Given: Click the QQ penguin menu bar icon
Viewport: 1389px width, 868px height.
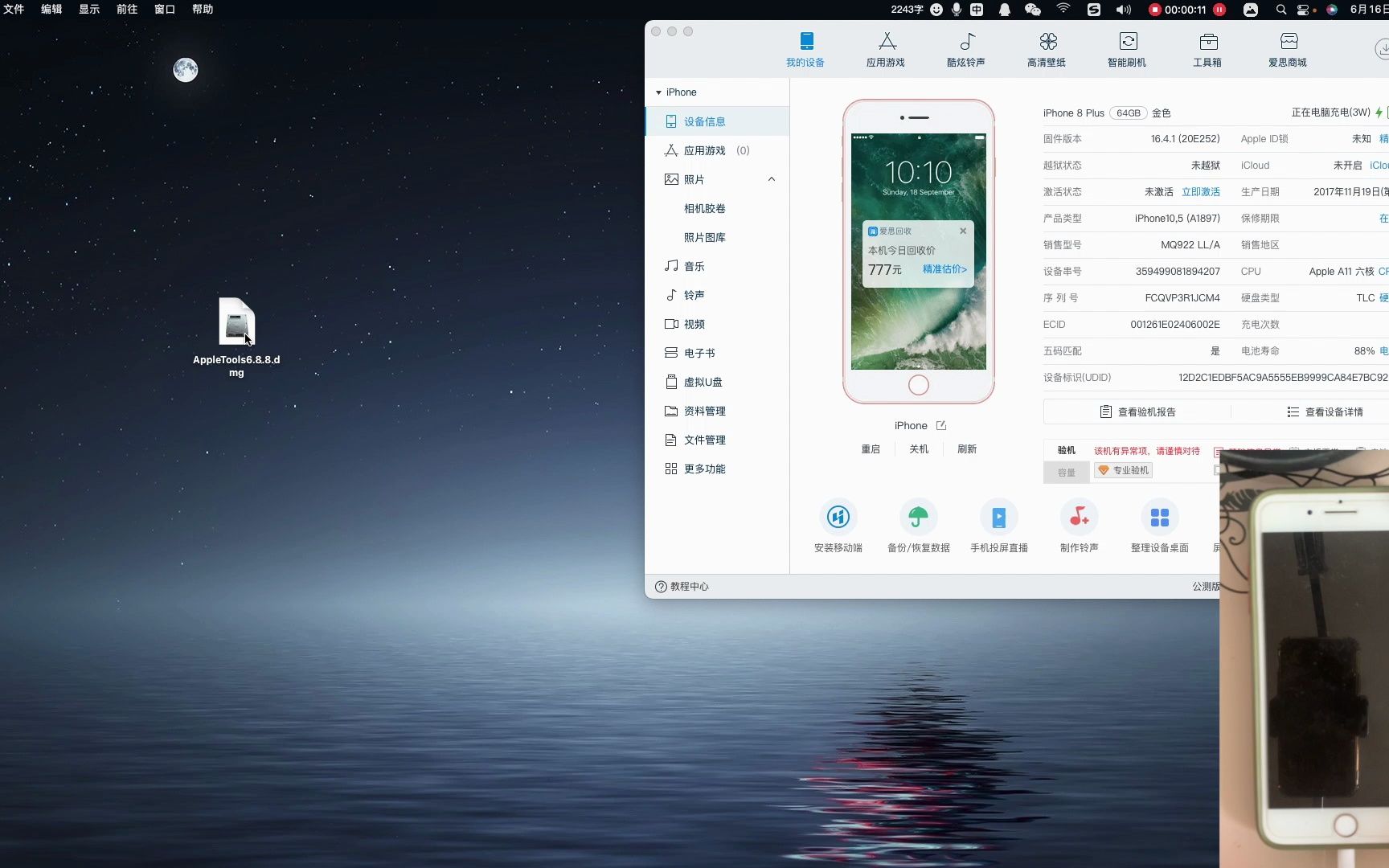Looking at the screenshot, I should 1005,10.
